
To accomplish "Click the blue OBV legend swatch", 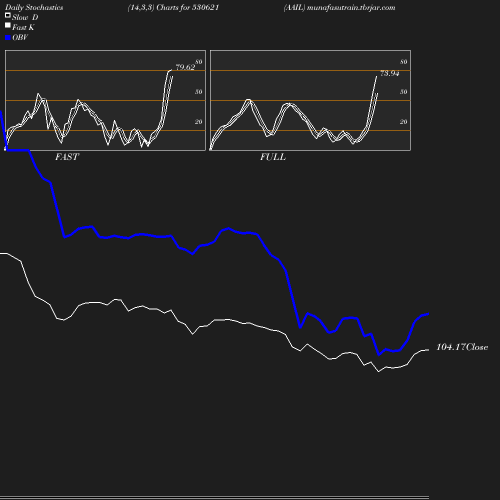I will [8, 38].
